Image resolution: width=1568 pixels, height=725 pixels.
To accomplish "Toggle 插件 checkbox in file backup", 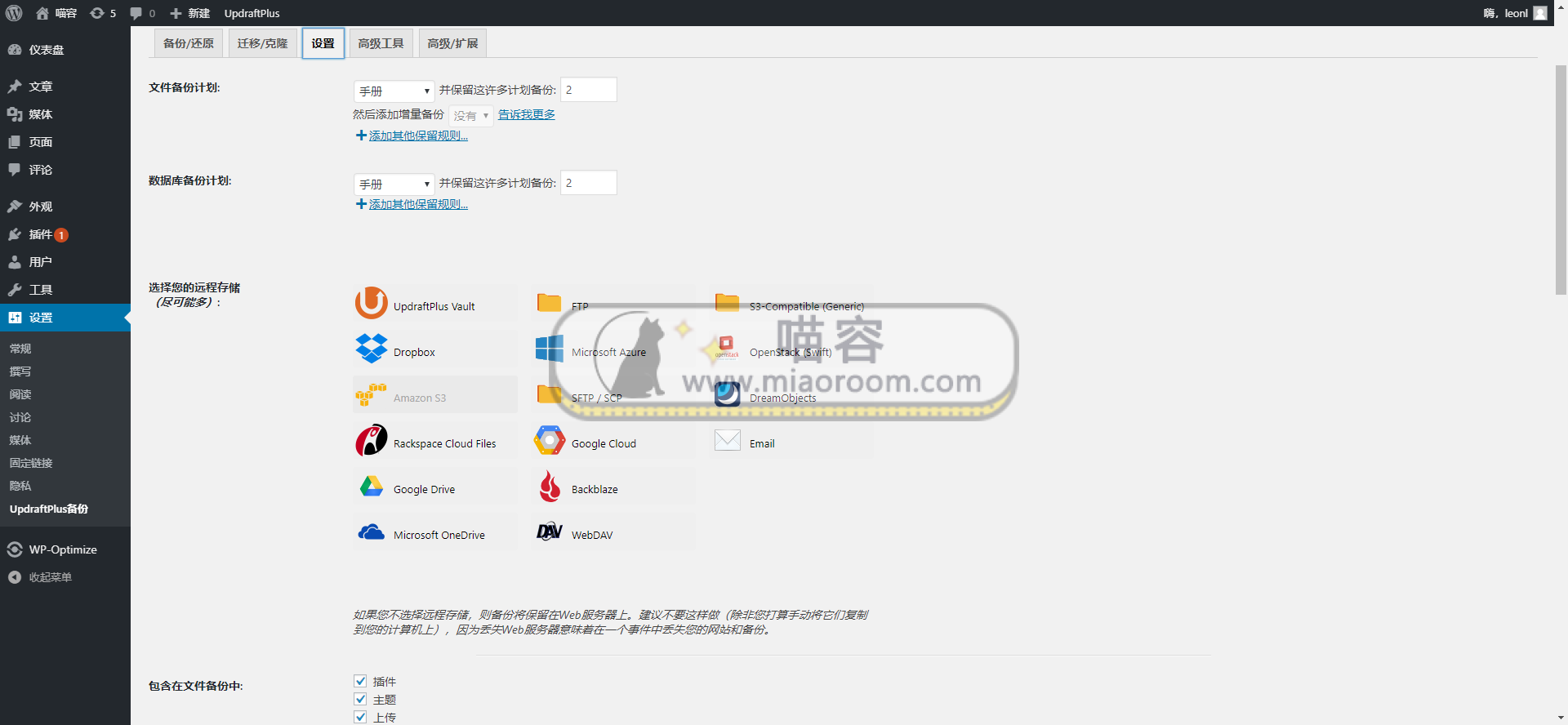I will (360, 681).
